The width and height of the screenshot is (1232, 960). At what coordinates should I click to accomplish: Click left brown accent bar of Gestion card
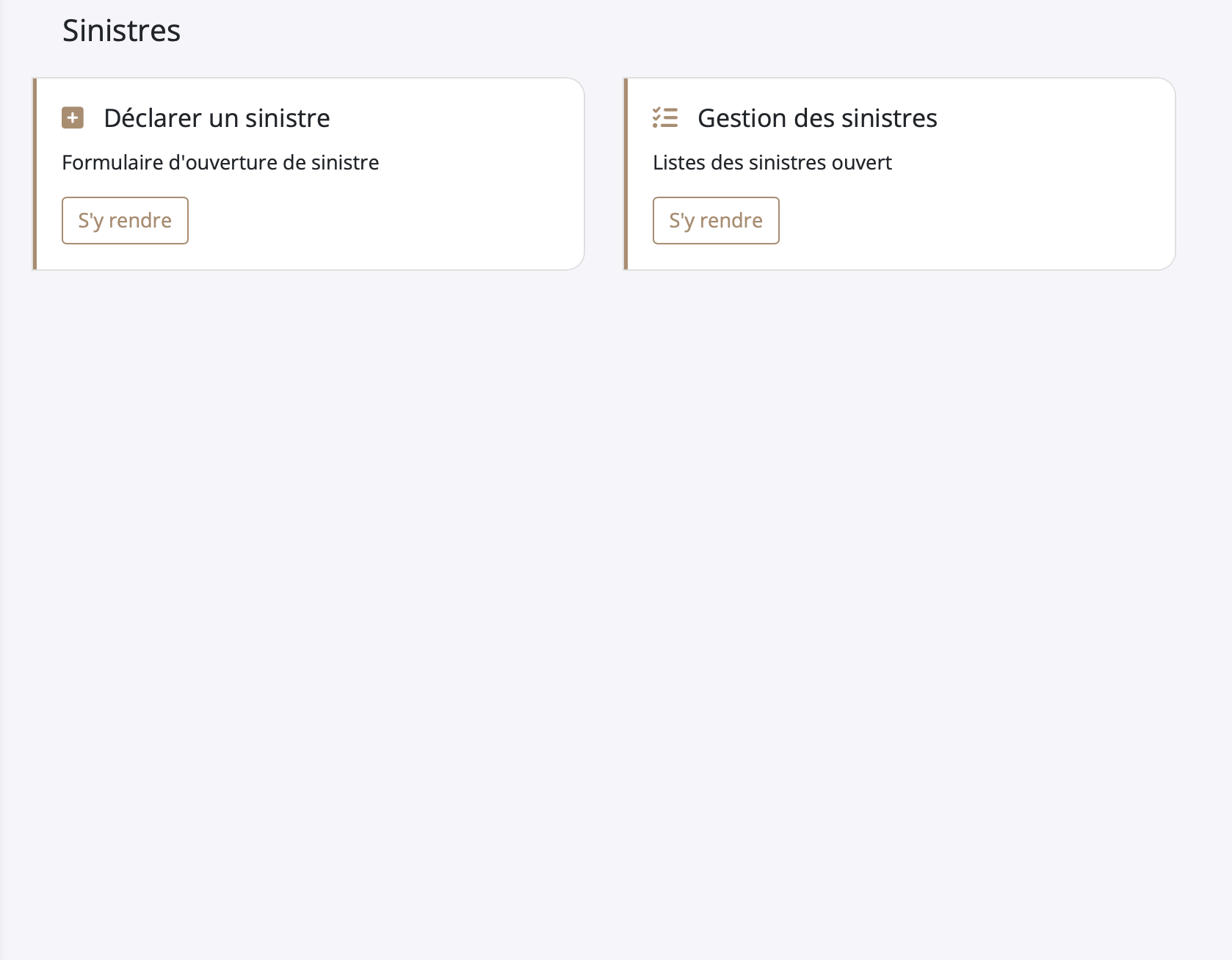click(x=626, y=174)
